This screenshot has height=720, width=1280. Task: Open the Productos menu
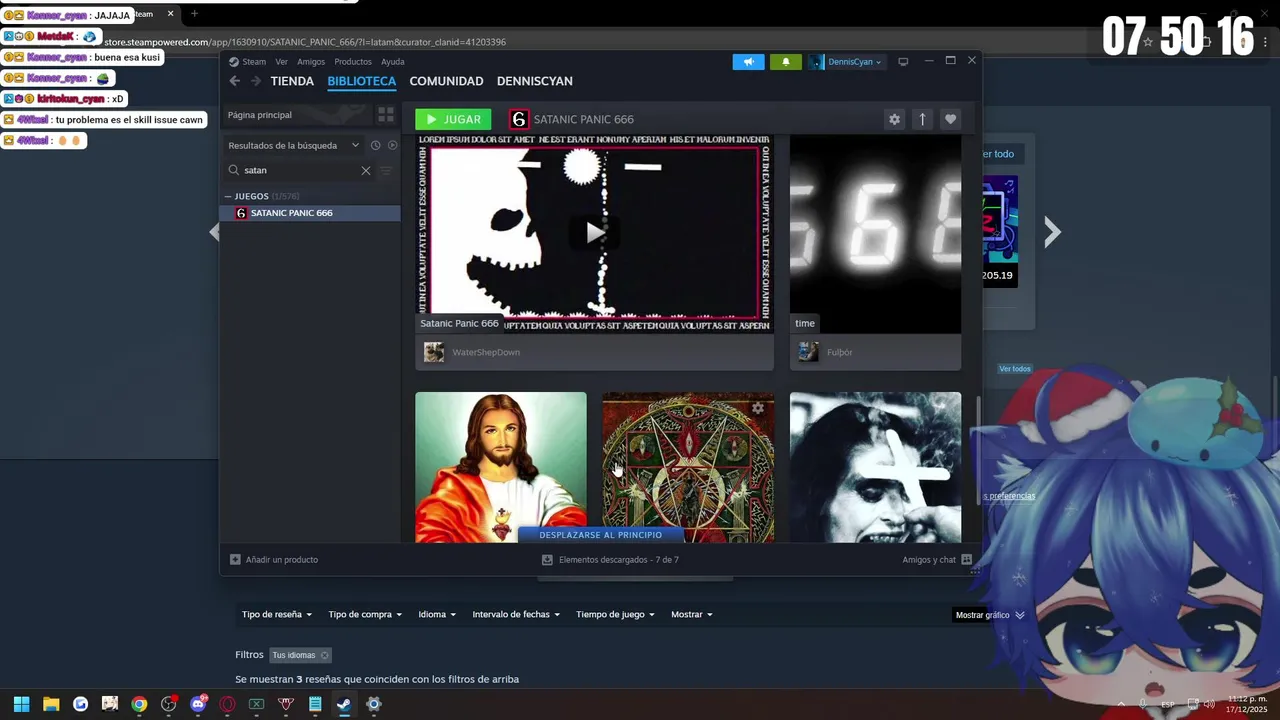[353, 62]
